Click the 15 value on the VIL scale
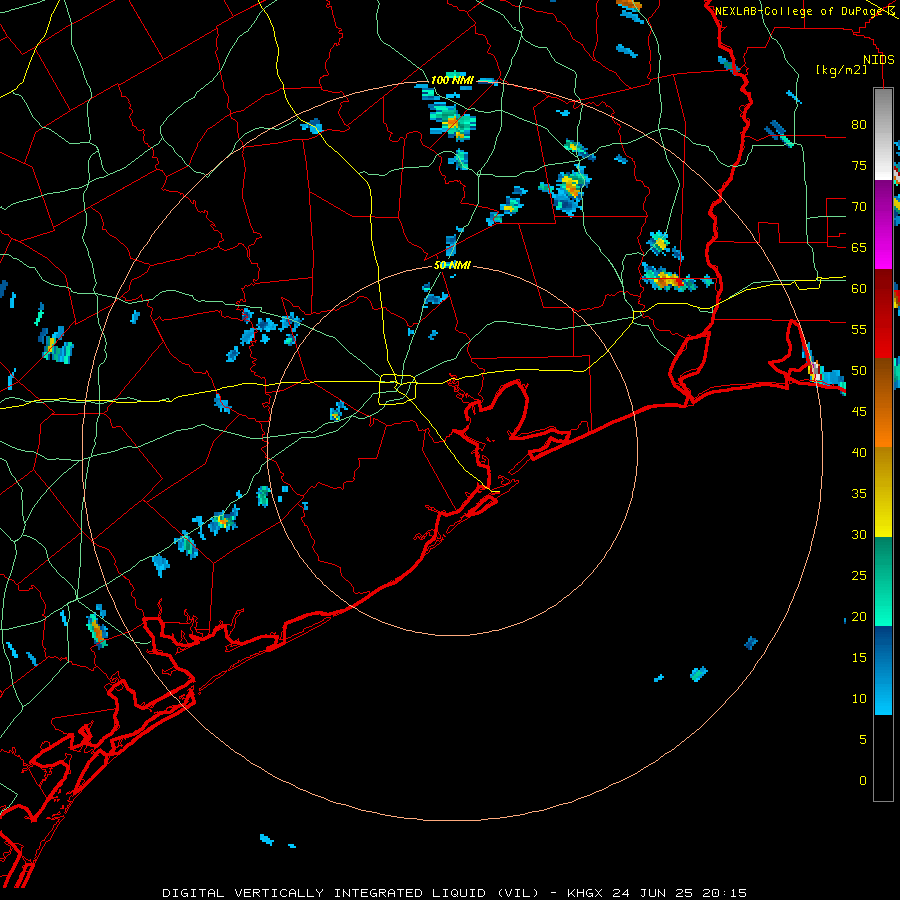The height and width of the screenshot is (900, 900). [x=859, y=658]
